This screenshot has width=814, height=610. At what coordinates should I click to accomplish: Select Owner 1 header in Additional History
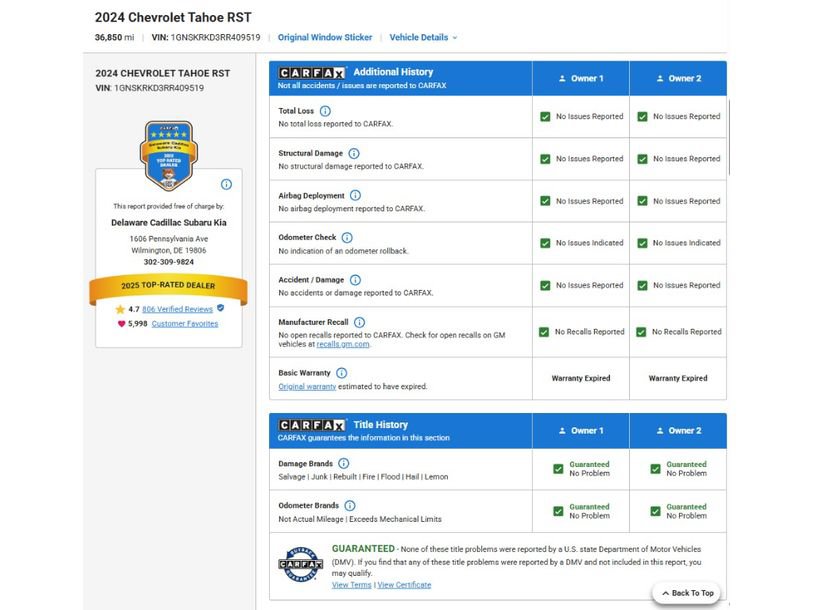(581, 78)
